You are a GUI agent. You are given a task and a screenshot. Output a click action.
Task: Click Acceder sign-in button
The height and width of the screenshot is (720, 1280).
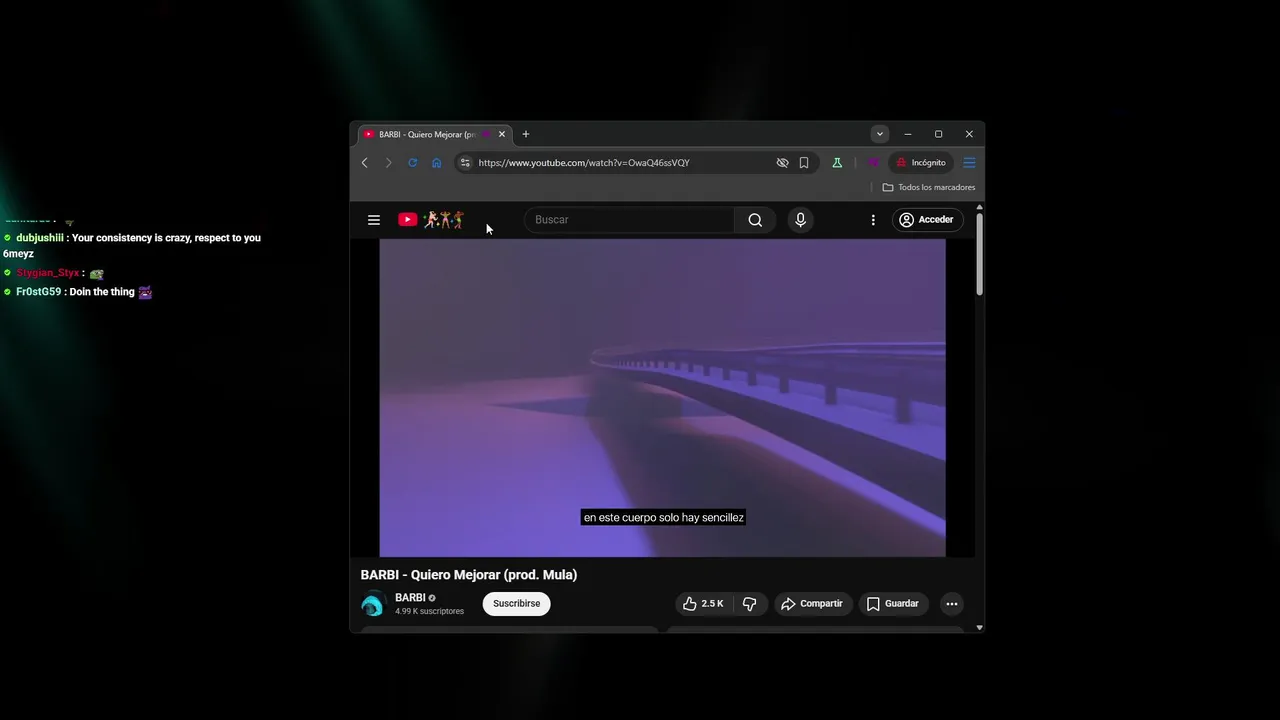coord(926,220)
